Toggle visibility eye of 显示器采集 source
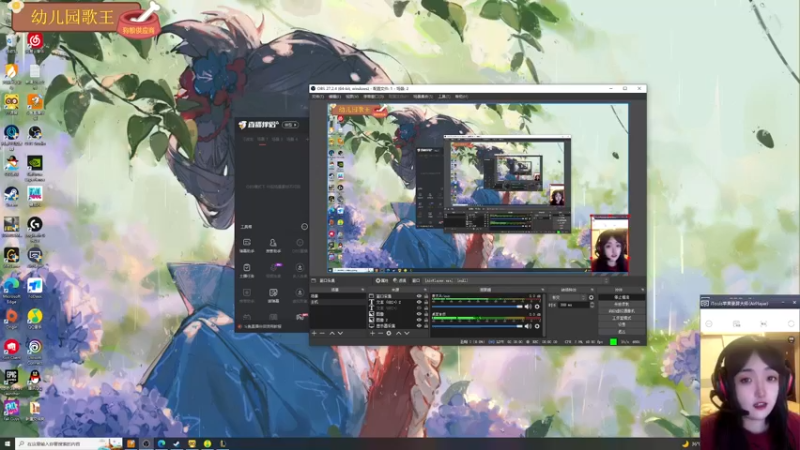Image resolution: width=800 pixels, height=450 pixels. (419, 326)
